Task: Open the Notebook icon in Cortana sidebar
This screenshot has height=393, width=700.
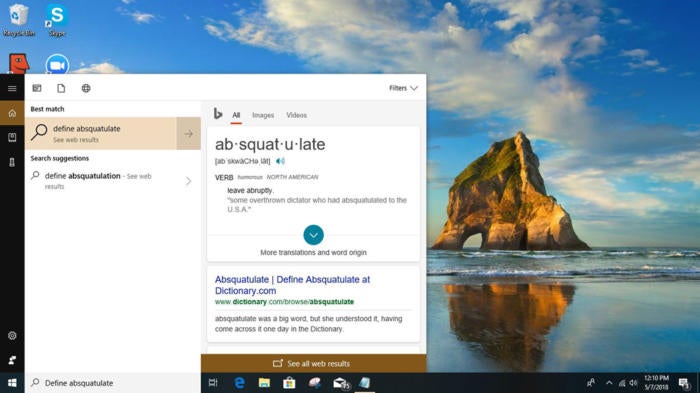Action: coord(12,138)
